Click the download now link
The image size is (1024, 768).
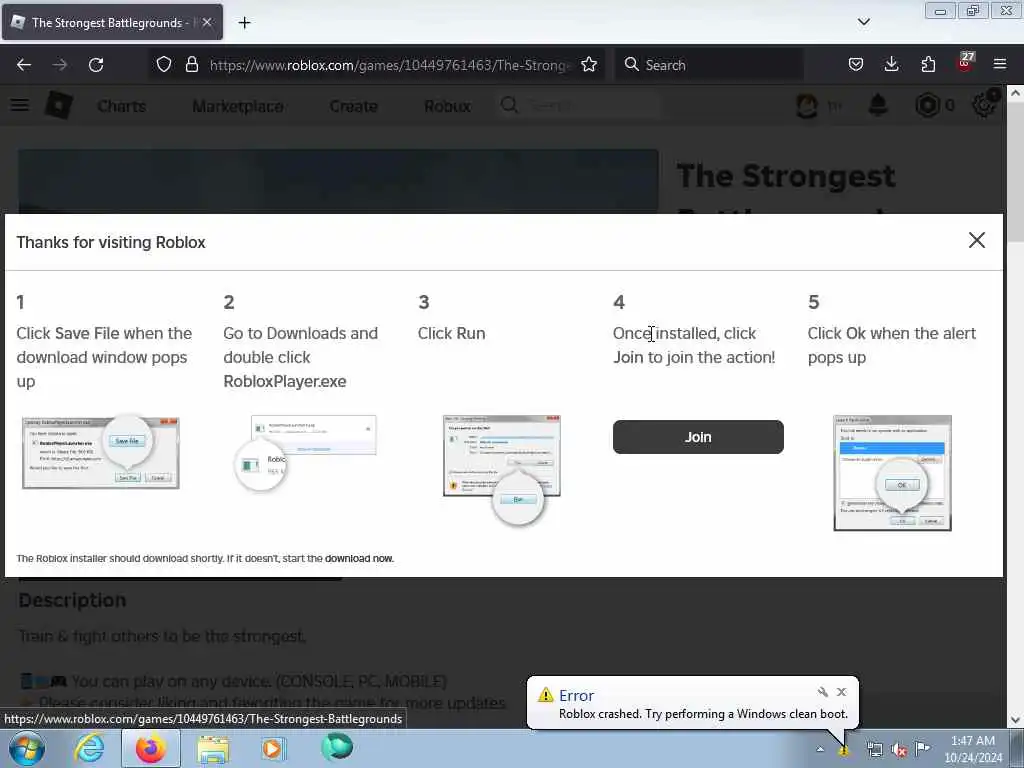coord(359,558)
